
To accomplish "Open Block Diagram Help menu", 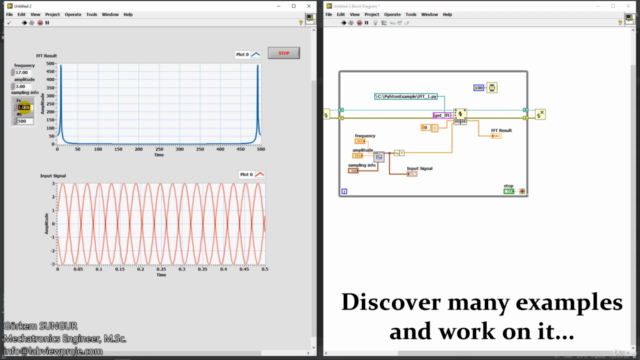I will point(447,14).
